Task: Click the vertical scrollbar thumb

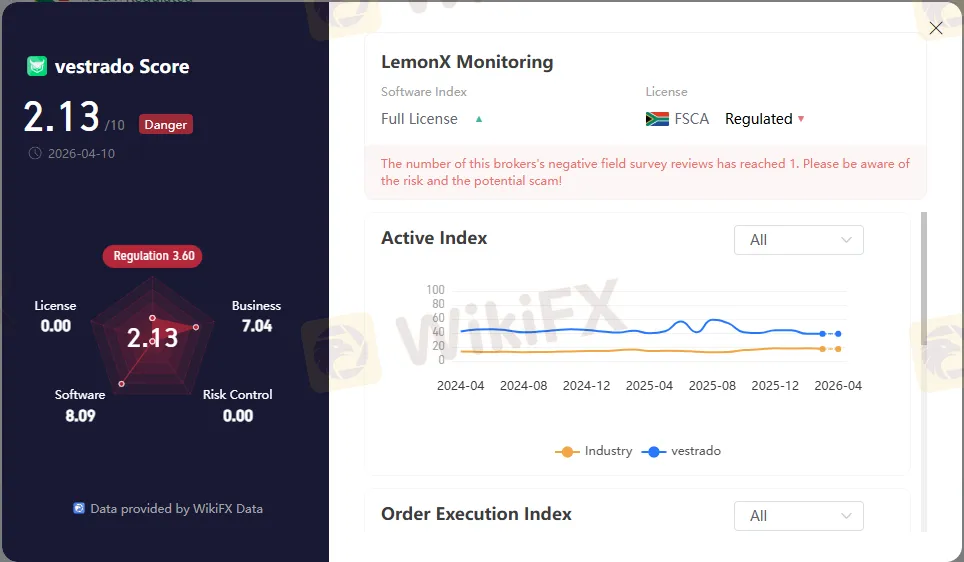Action: point(923,280)
